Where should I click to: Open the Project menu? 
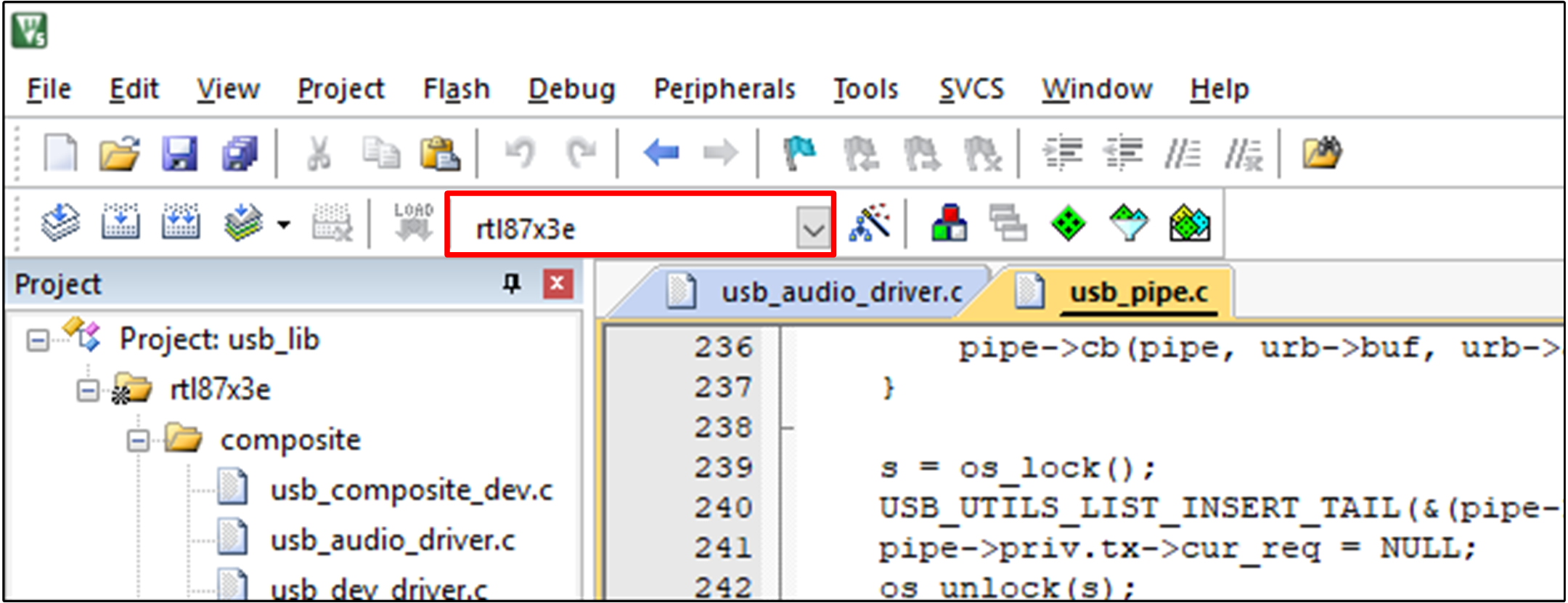(x=340, y=89)
